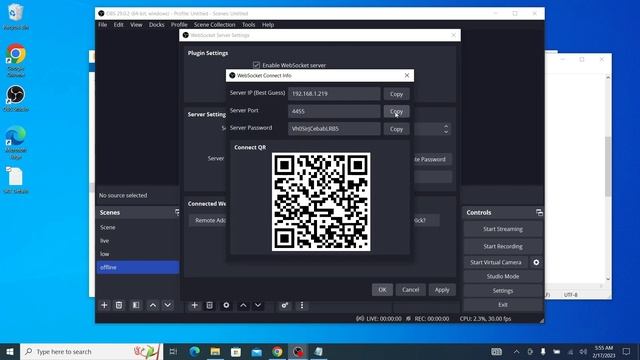Copy the Server Password value
Image resolution: width=640 pixels, height=360 pixels.
tap(396, 129)
